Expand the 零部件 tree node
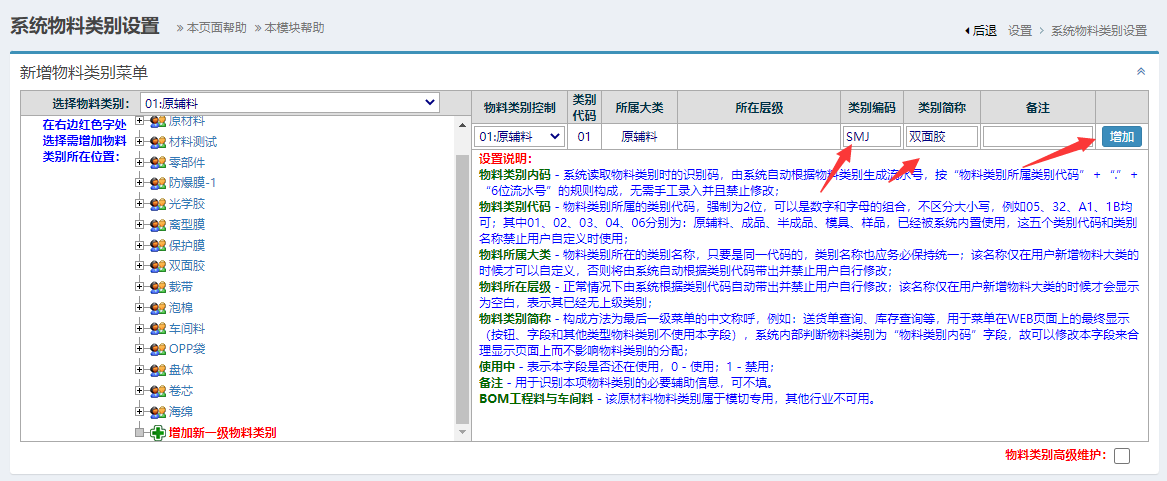 (140, 162)
